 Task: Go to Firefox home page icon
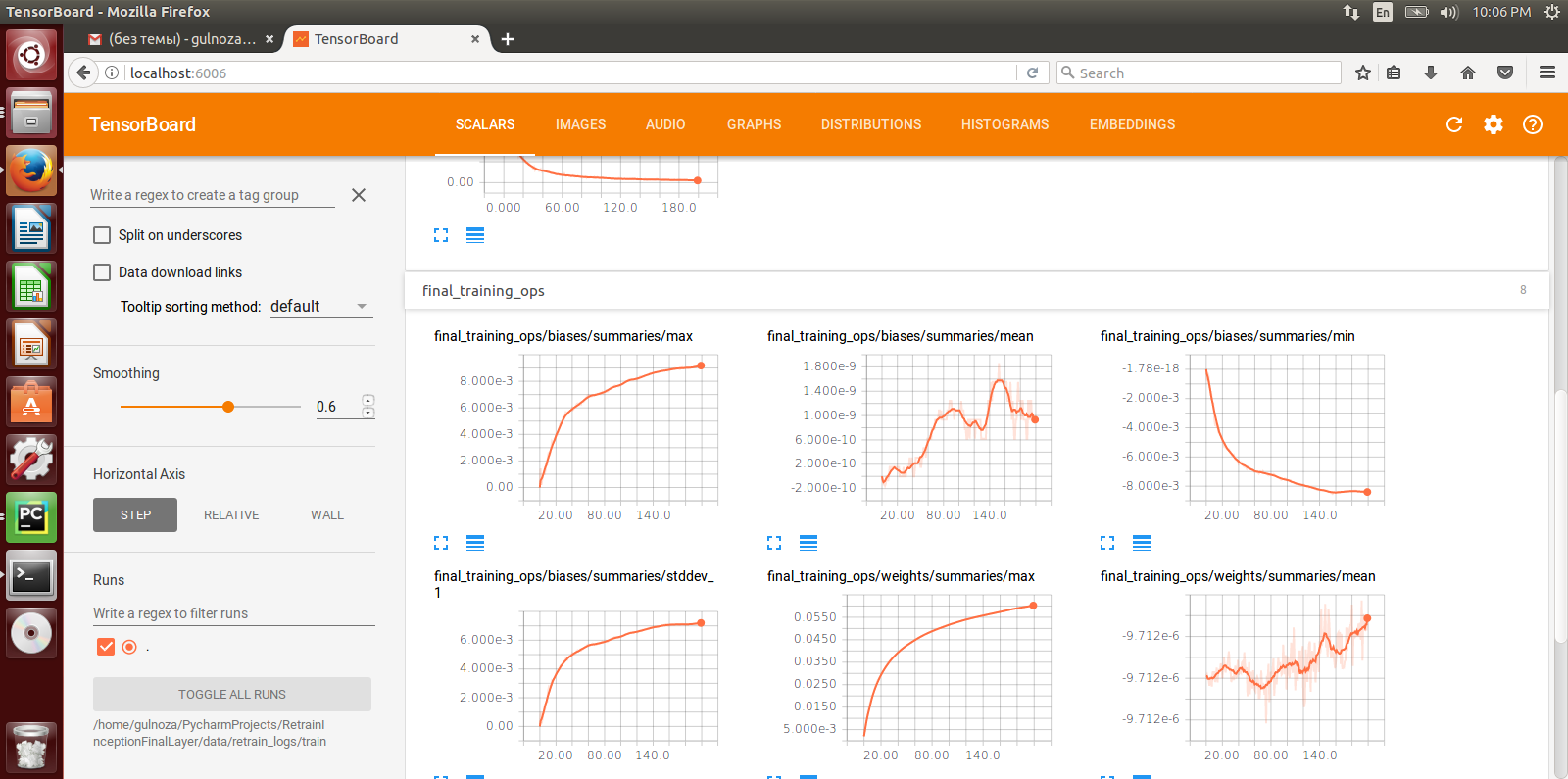click(1468, 73)
